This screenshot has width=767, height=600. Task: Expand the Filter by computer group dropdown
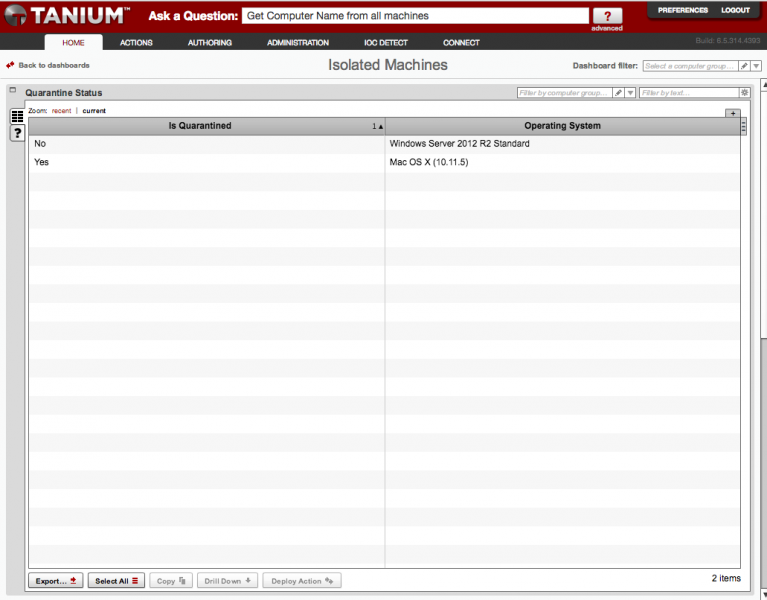coord(631,92)
